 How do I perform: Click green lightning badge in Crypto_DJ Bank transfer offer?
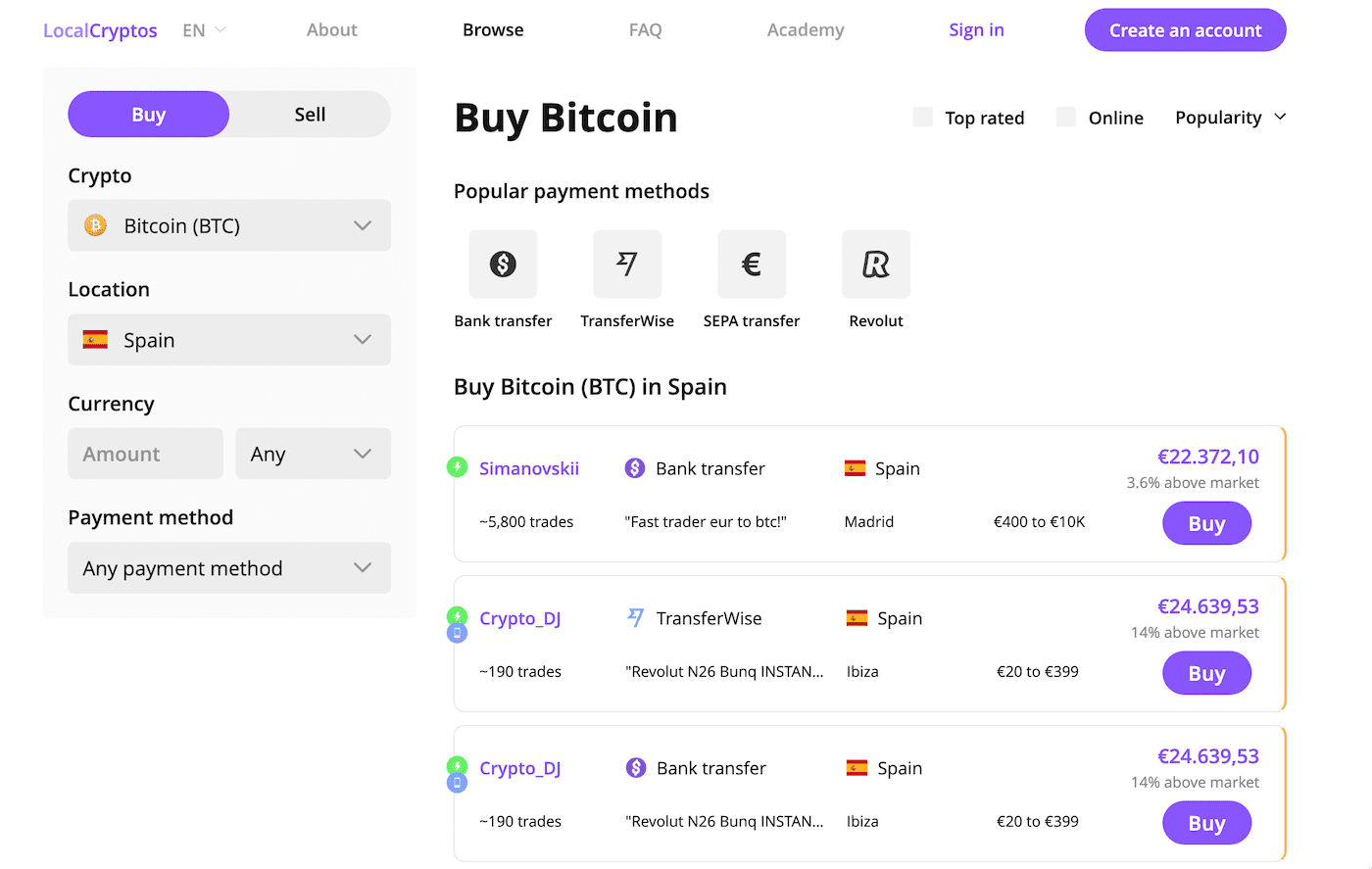[457, 766]
